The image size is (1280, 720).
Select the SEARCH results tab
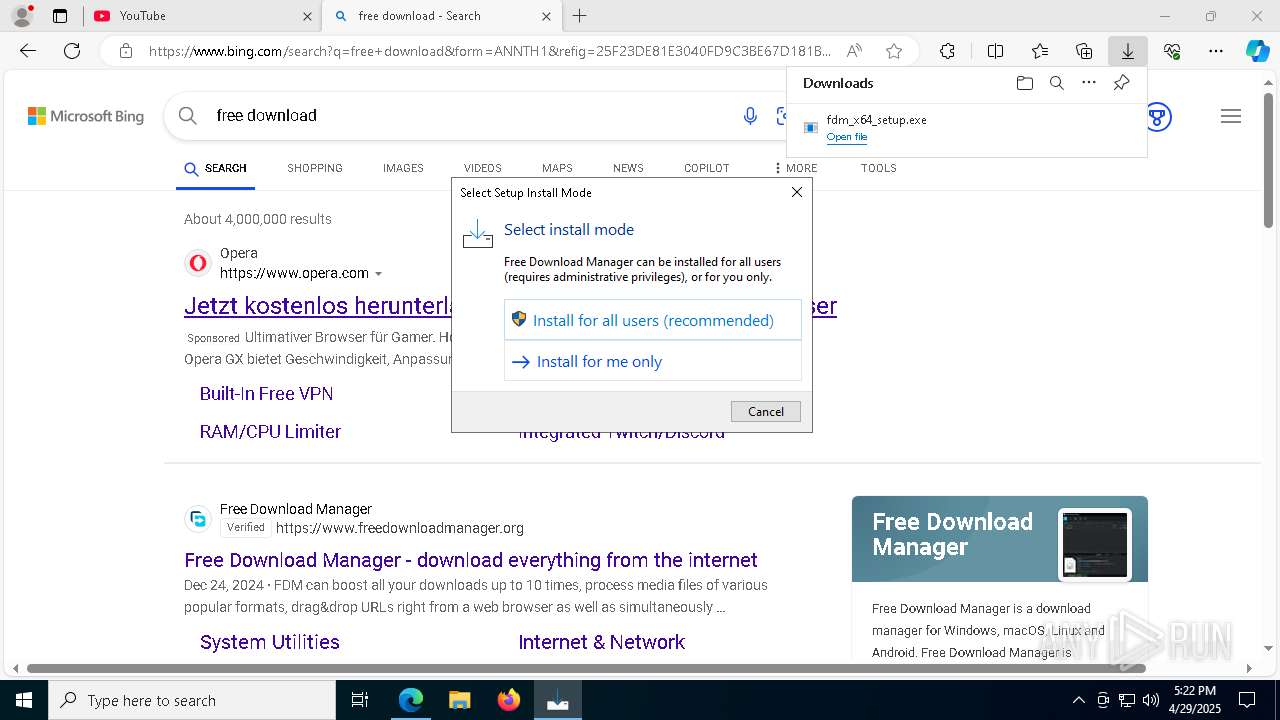216,168
